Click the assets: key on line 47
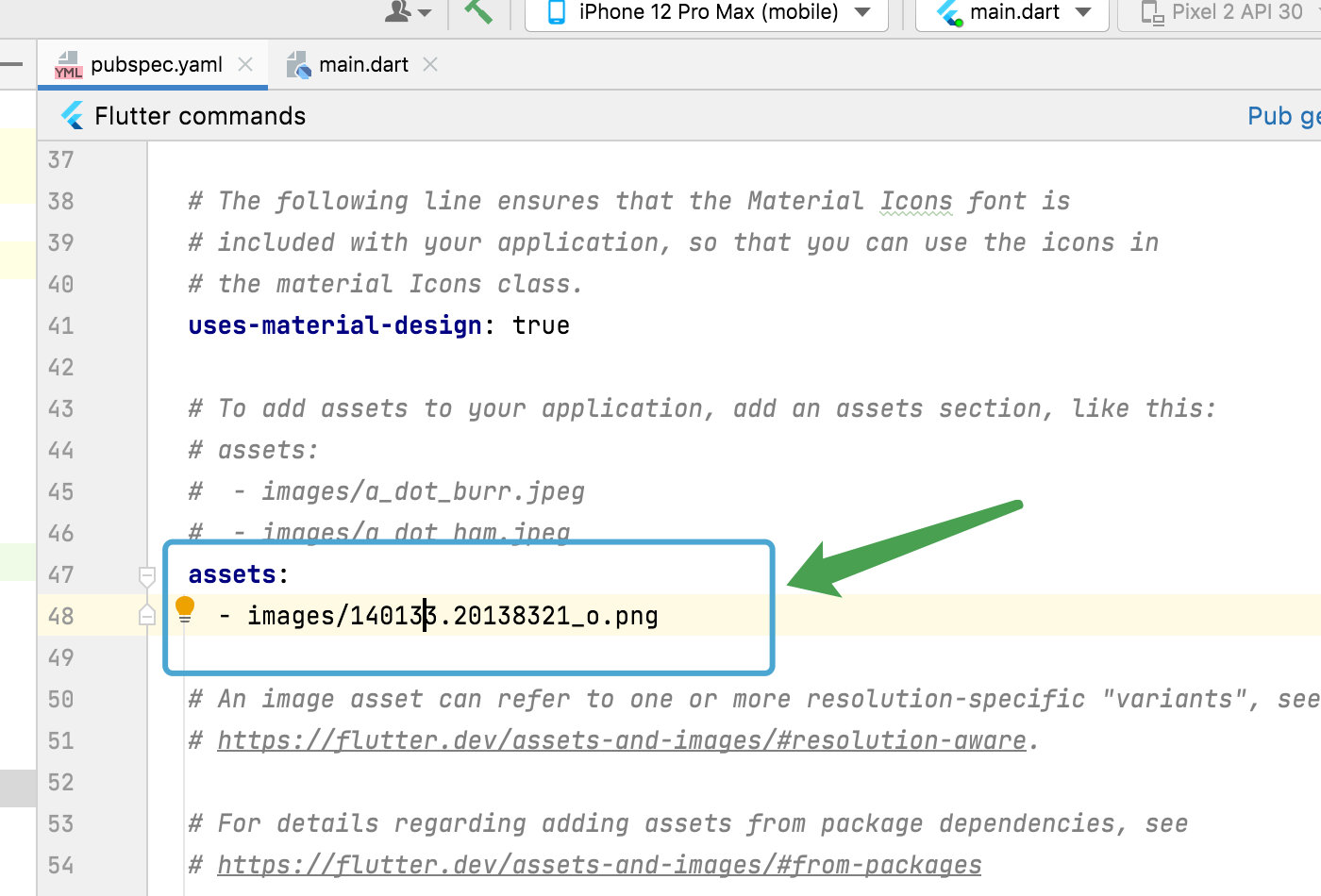 238,574
